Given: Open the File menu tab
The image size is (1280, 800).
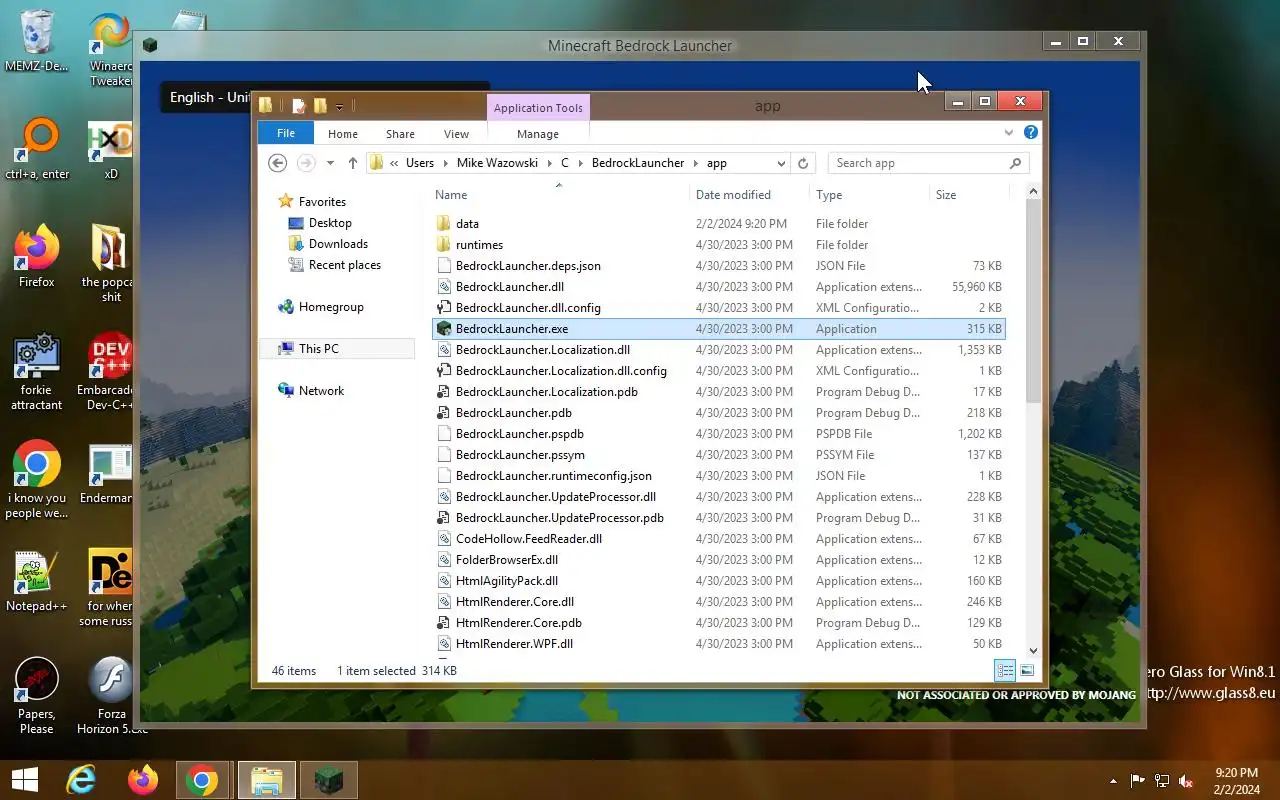Looking at the screenshot, I should tap(286, 133).
